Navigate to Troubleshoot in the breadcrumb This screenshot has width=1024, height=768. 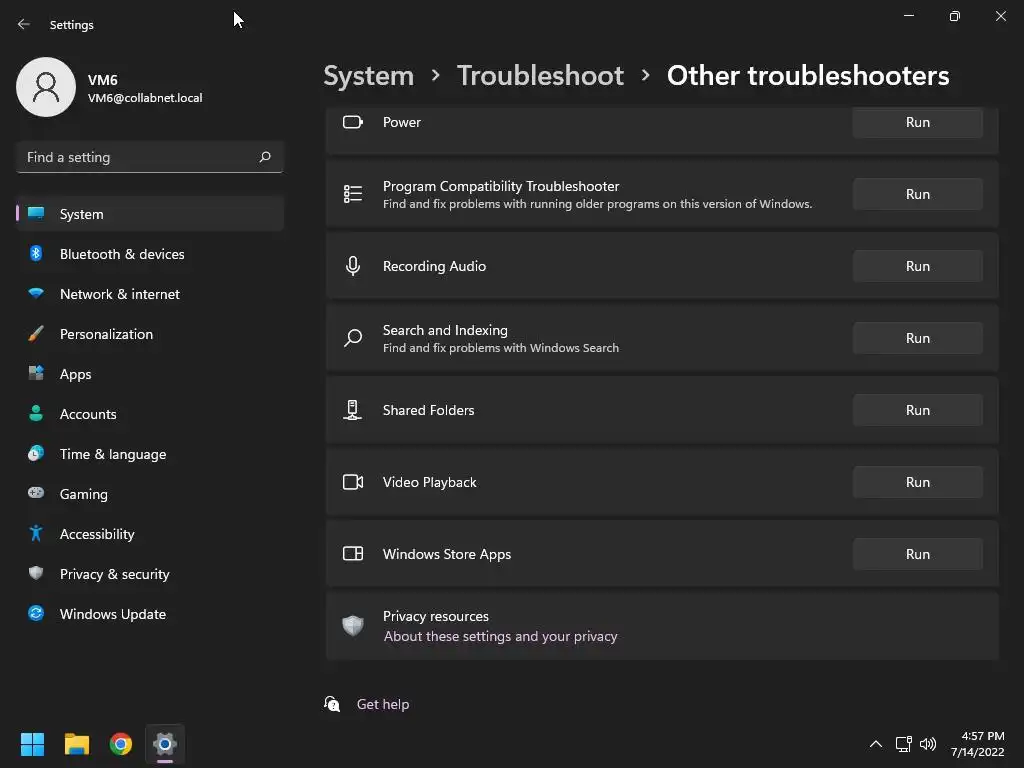tap(540, 76)
